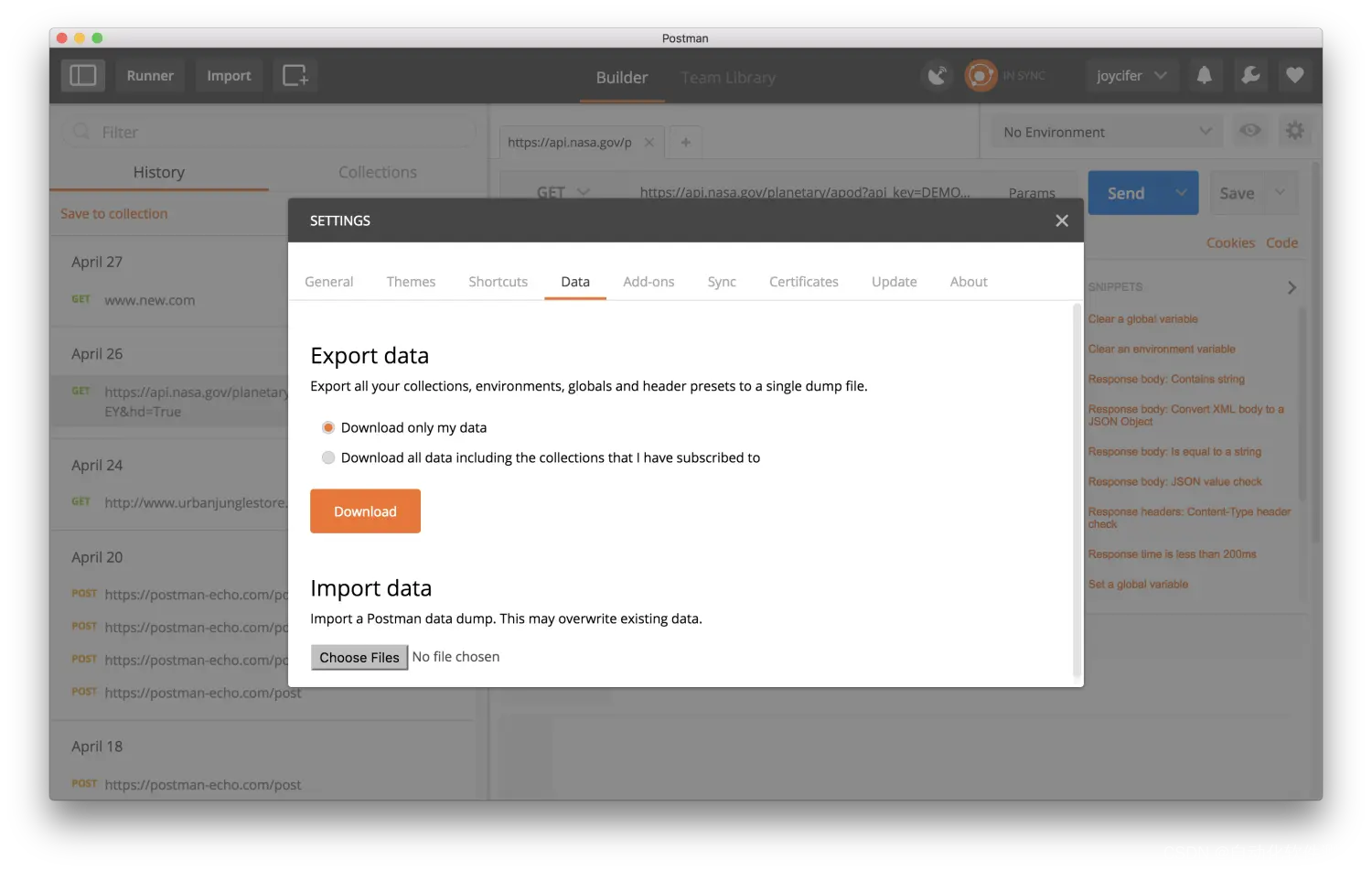This screenshot has height=871, width=1372.
Task: Click the Choose Files button
Action: (x=359, y=657)
